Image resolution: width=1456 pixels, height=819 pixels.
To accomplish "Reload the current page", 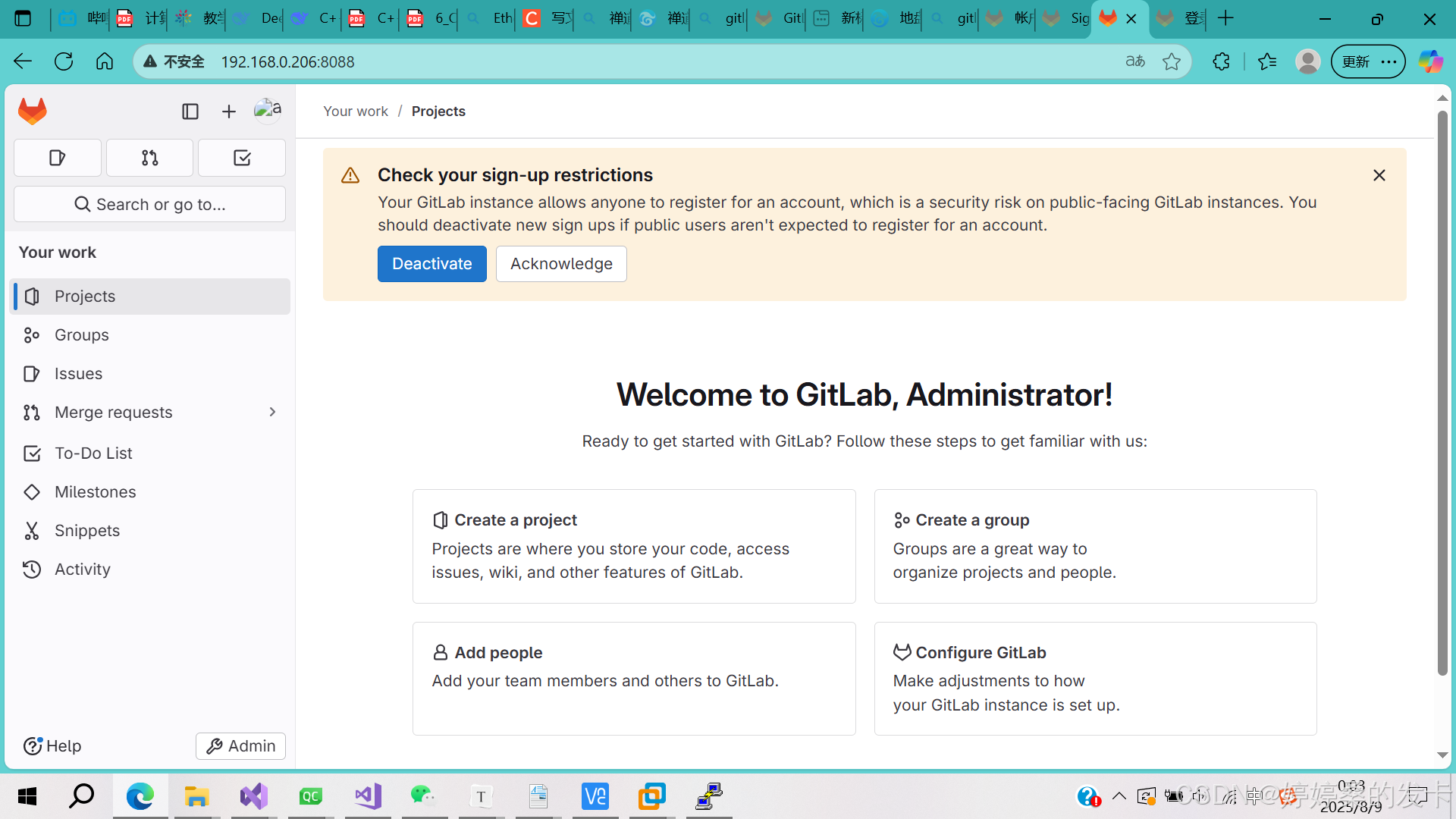I will 64,61.
